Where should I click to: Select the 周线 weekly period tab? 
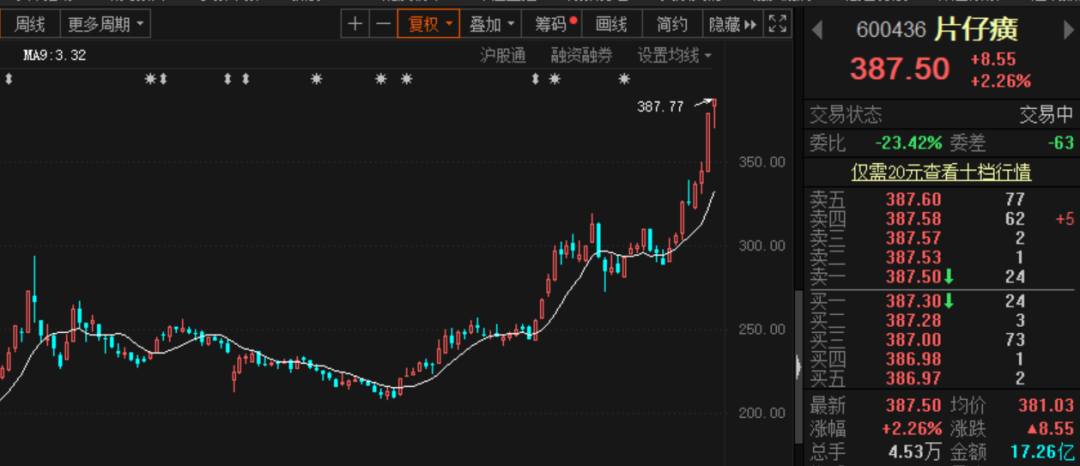pos(30,23)
